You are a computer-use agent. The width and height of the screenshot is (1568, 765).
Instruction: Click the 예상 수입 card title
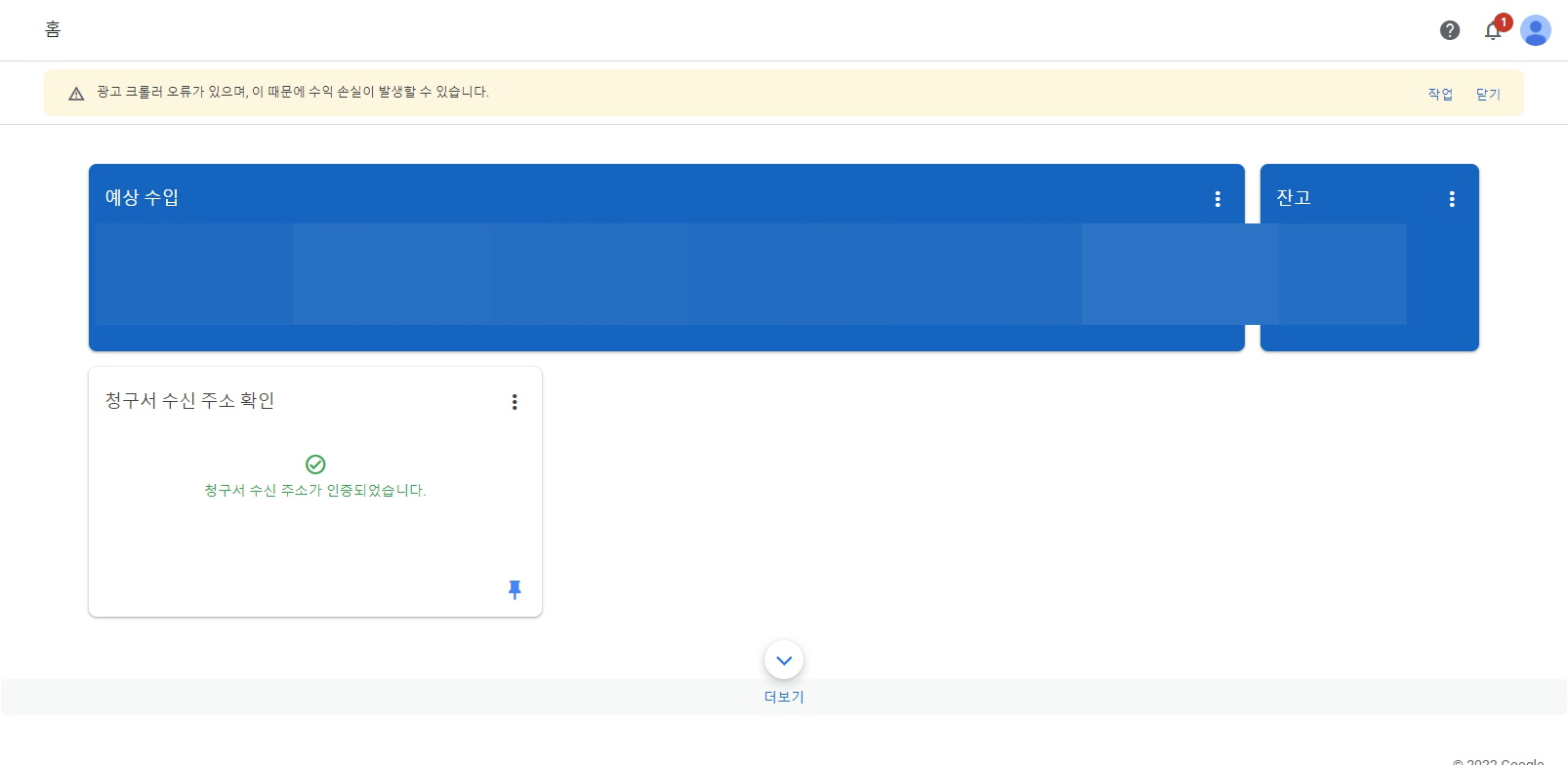coord(142,197)
